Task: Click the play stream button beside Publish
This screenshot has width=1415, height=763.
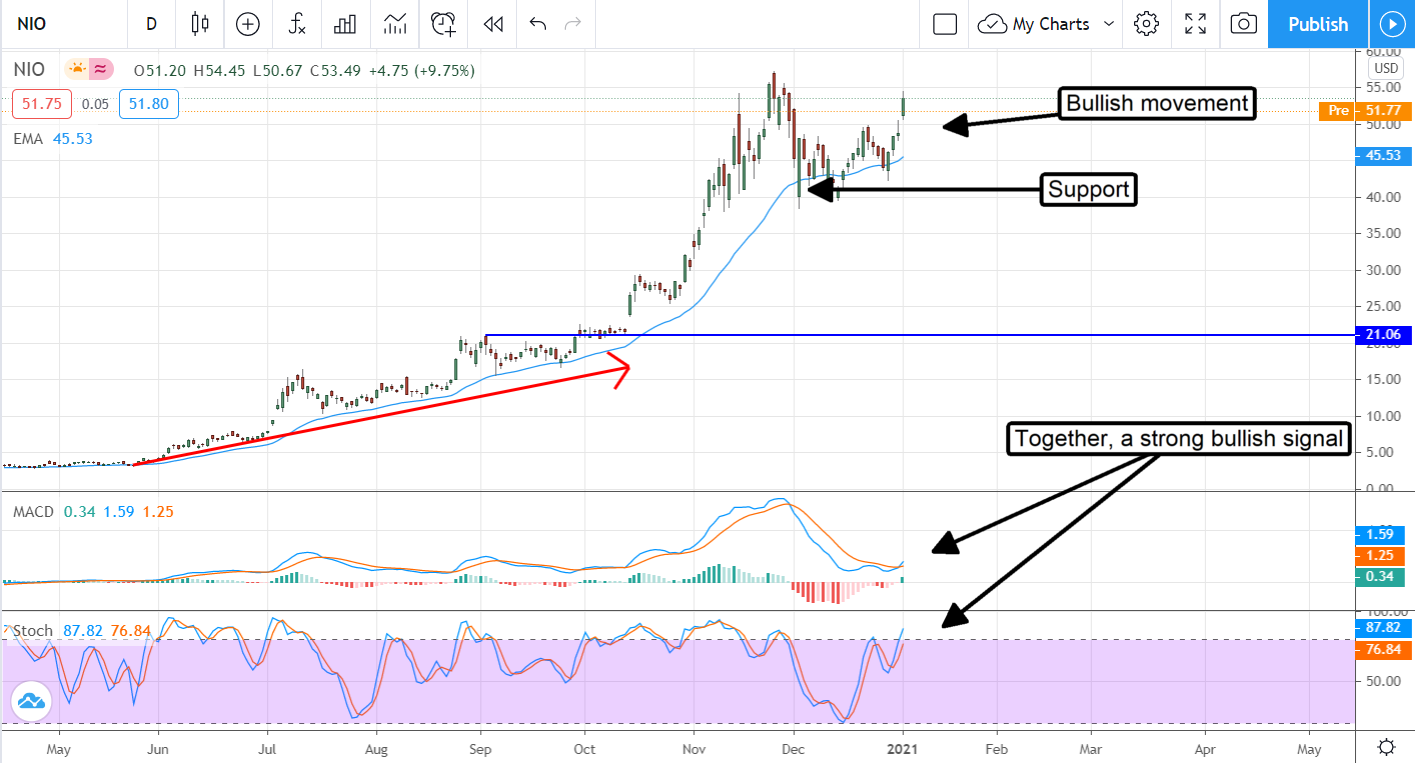Action: point(1391,24)
